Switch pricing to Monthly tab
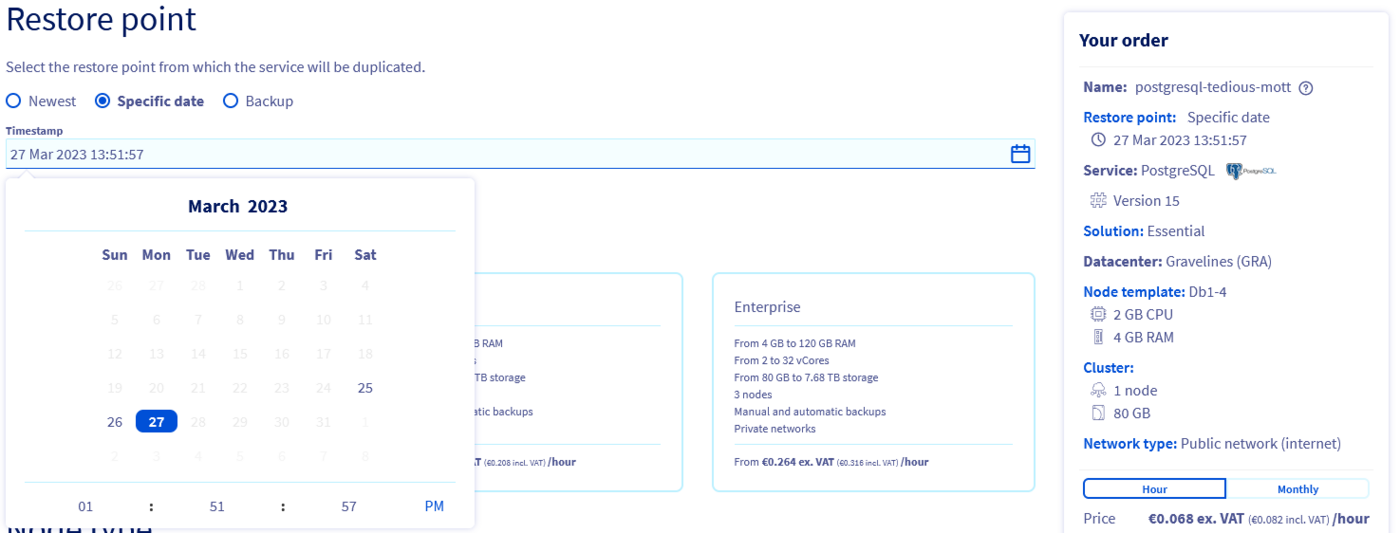 click(1297, 489)
